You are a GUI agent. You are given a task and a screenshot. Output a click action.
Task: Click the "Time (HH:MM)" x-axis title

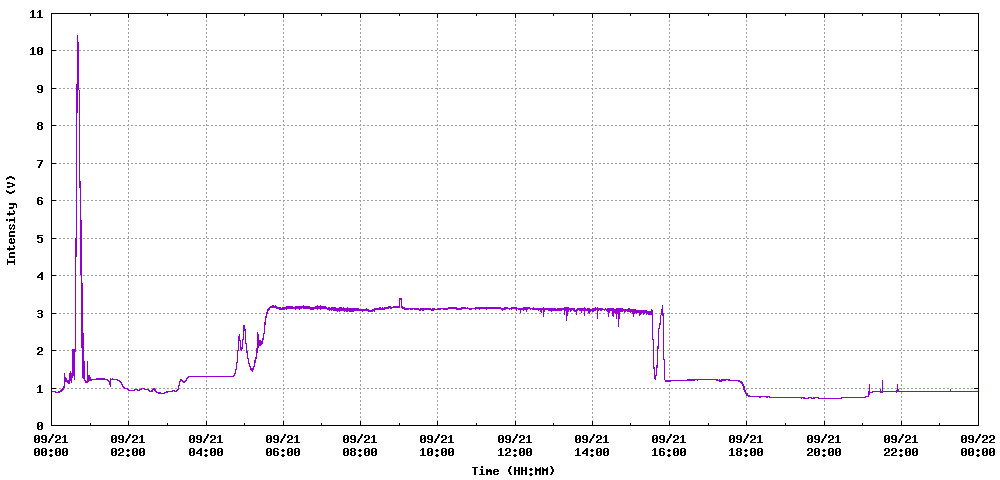513,471
